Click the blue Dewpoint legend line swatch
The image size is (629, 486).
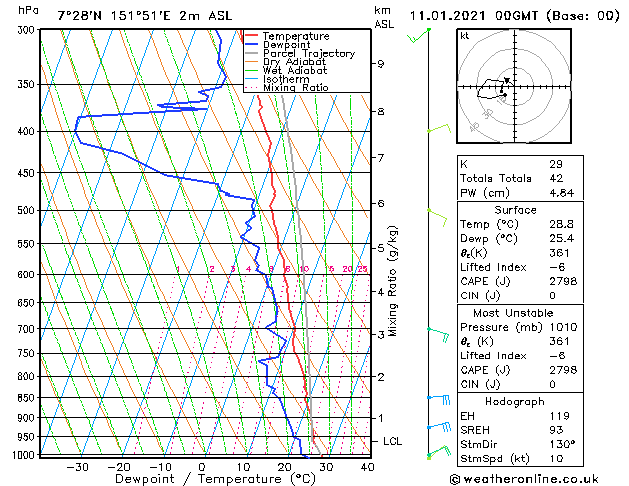click(252, 45)
